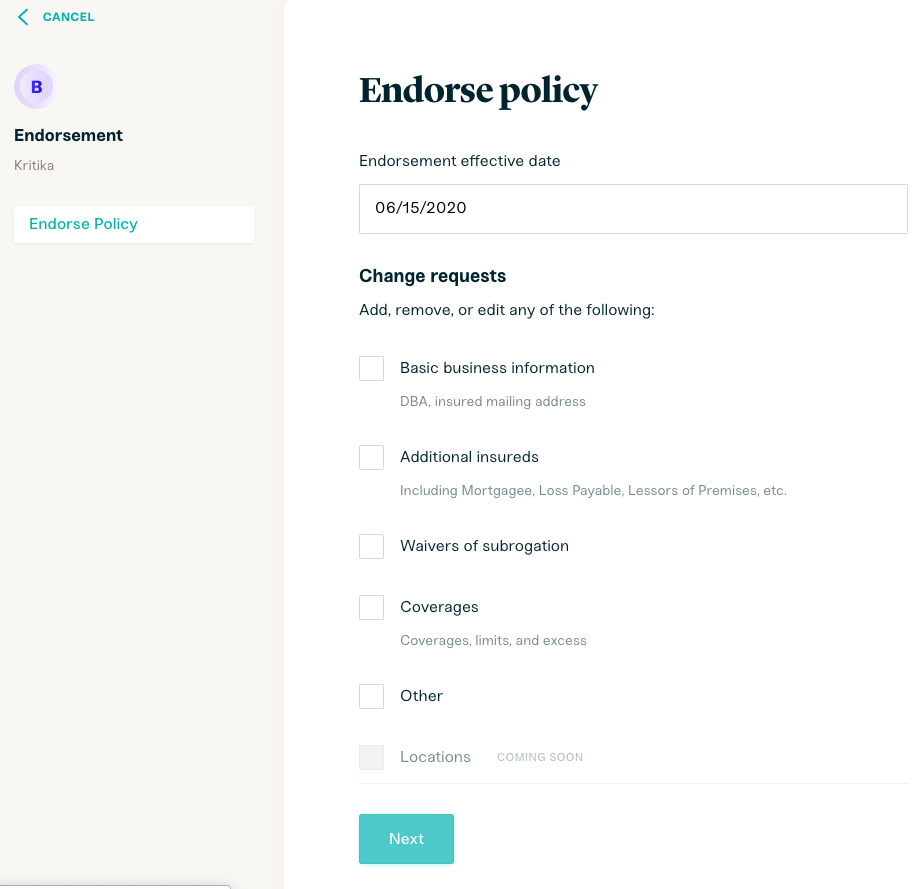Viewport: 923px width, 889px height.
Task: Toggle the Coverages checkbox
Action: tap(371, 607)
